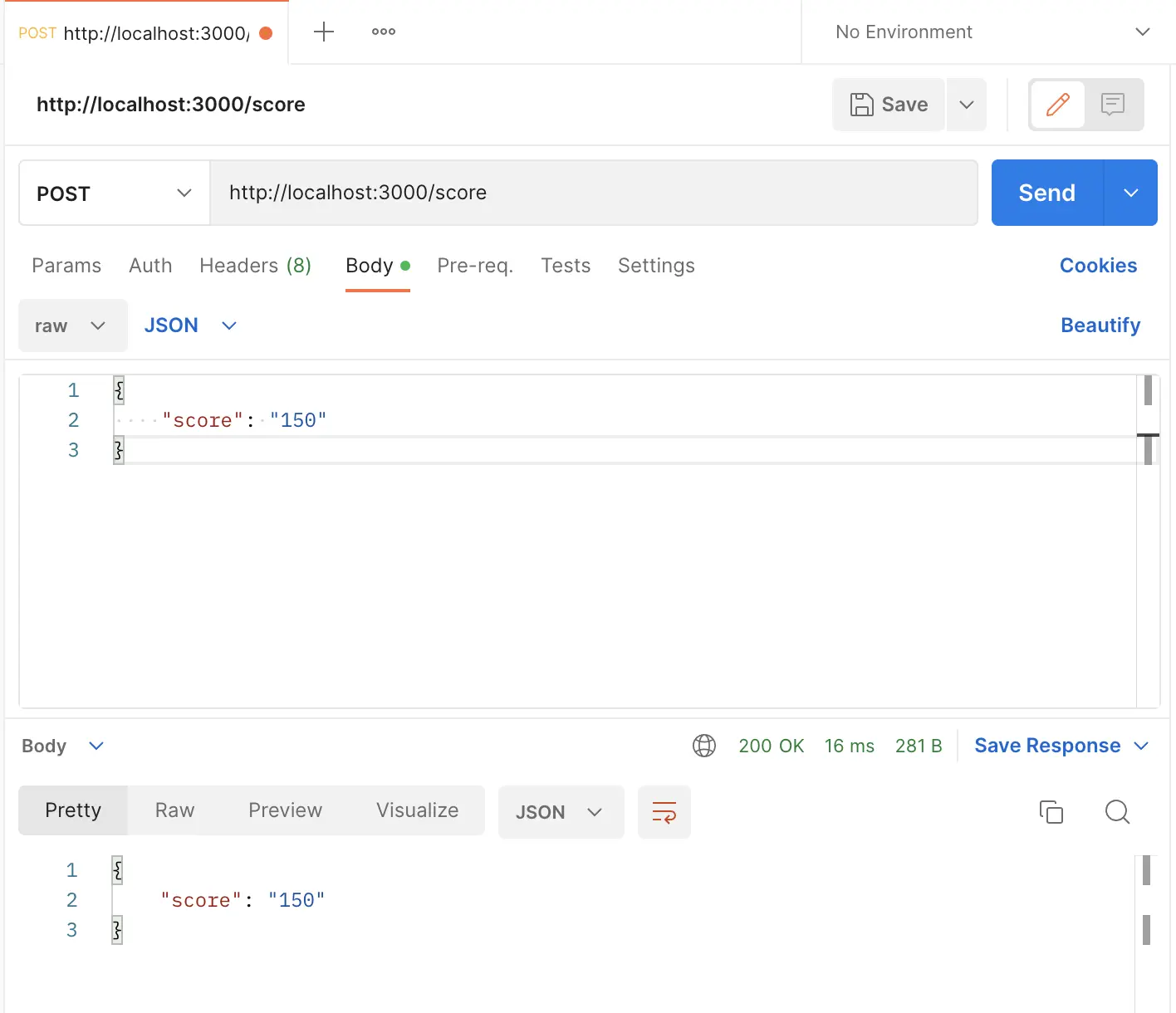Open the POST method dropdown
Image resolution: width=1176 pixels, height=1013 pixels.
115,193
